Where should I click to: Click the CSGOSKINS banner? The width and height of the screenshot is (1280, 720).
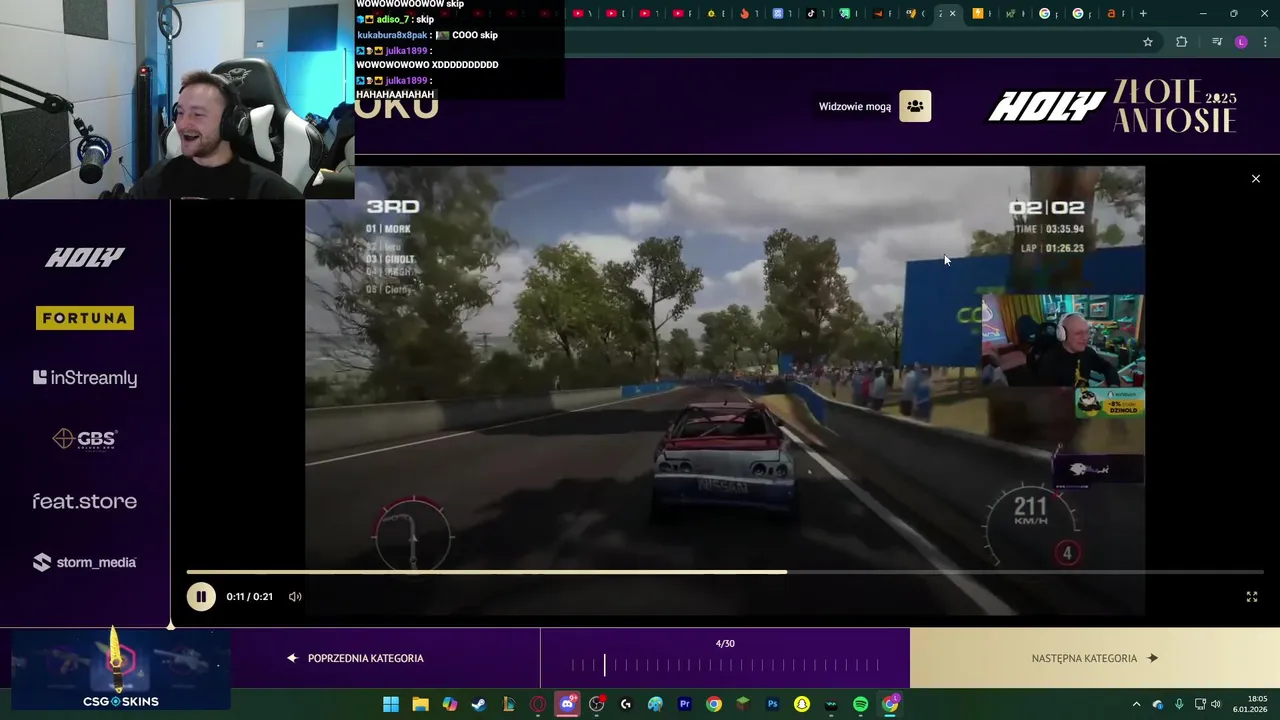(120, 668)
